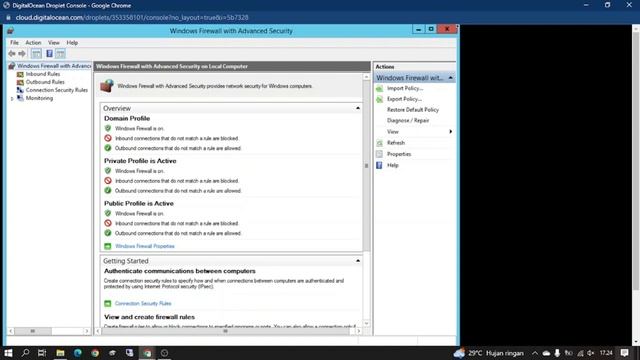
Task: Open Connection Security Rules tree node
Action: [x=56, y=90]
